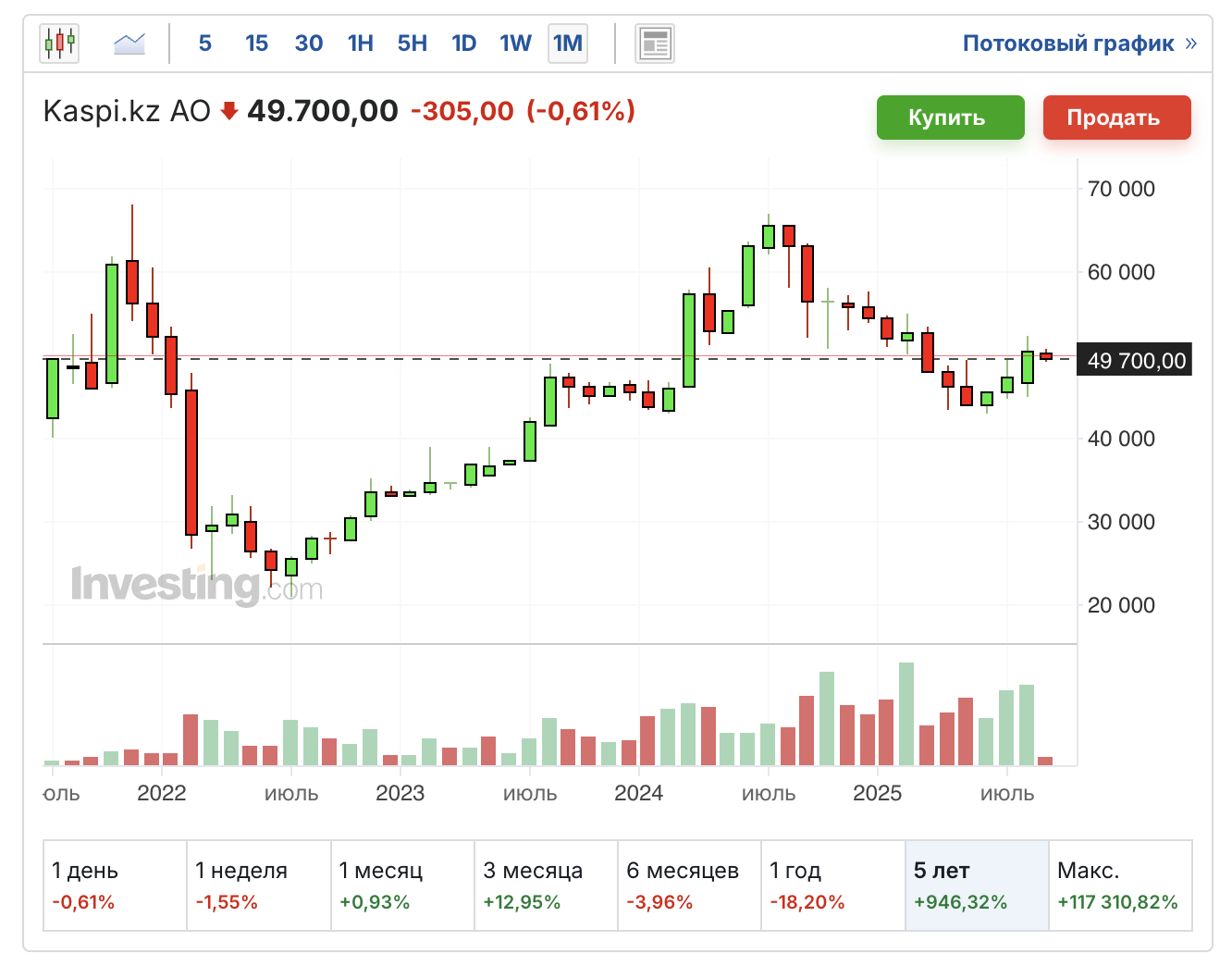The width and height of the screenshot is (1232, 966).
Task: Select the 5-minute timeframe
Action: [205, 43]
